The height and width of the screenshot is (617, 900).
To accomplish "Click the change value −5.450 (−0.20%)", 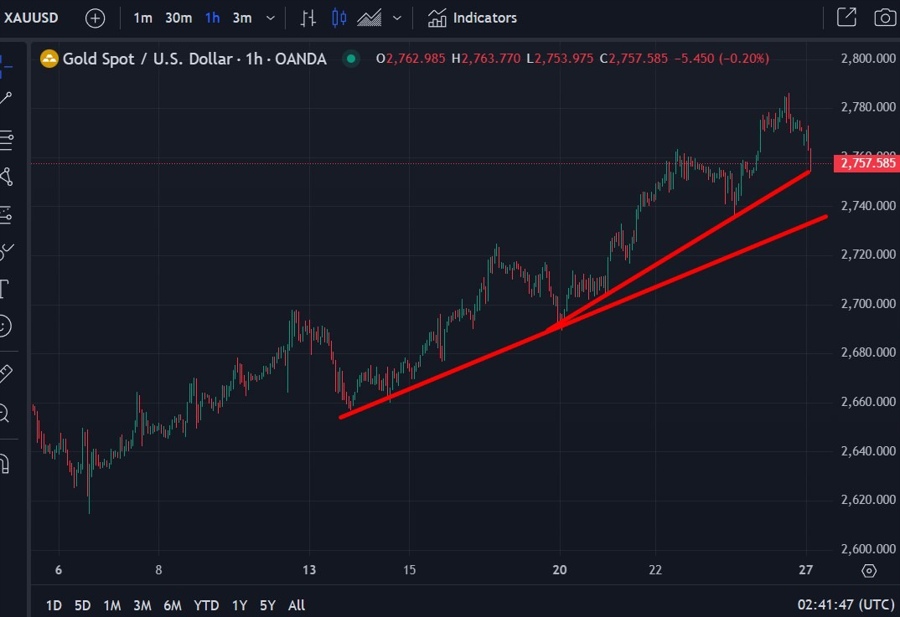I will point(721,59).
